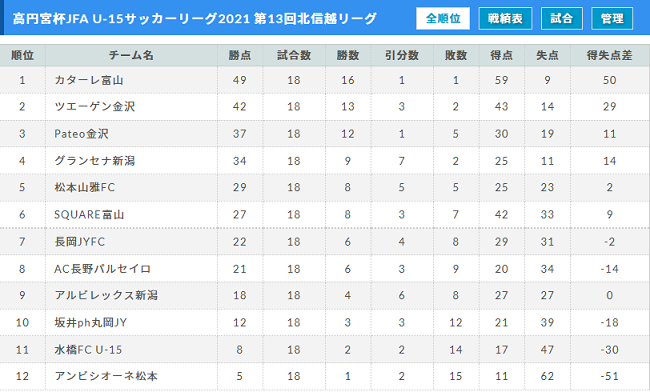
Task: Click the チーム名 column header
Action: (131, 56)
